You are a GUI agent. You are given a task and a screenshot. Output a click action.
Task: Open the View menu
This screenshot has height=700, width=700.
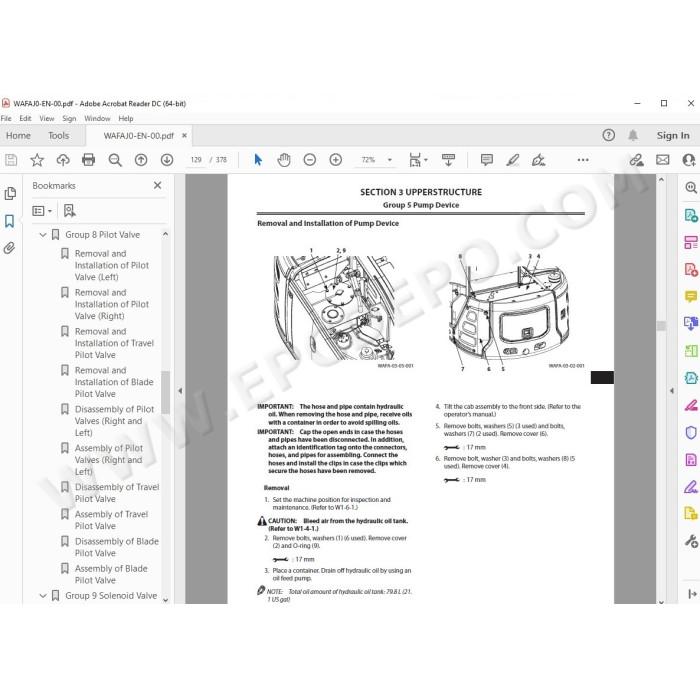pyautogui.click(x=46, y=118)
